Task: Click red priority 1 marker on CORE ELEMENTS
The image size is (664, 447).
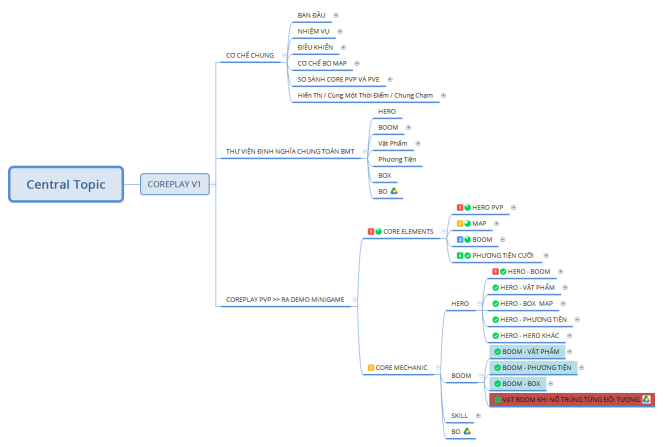Action: click(x=371, y=232)
